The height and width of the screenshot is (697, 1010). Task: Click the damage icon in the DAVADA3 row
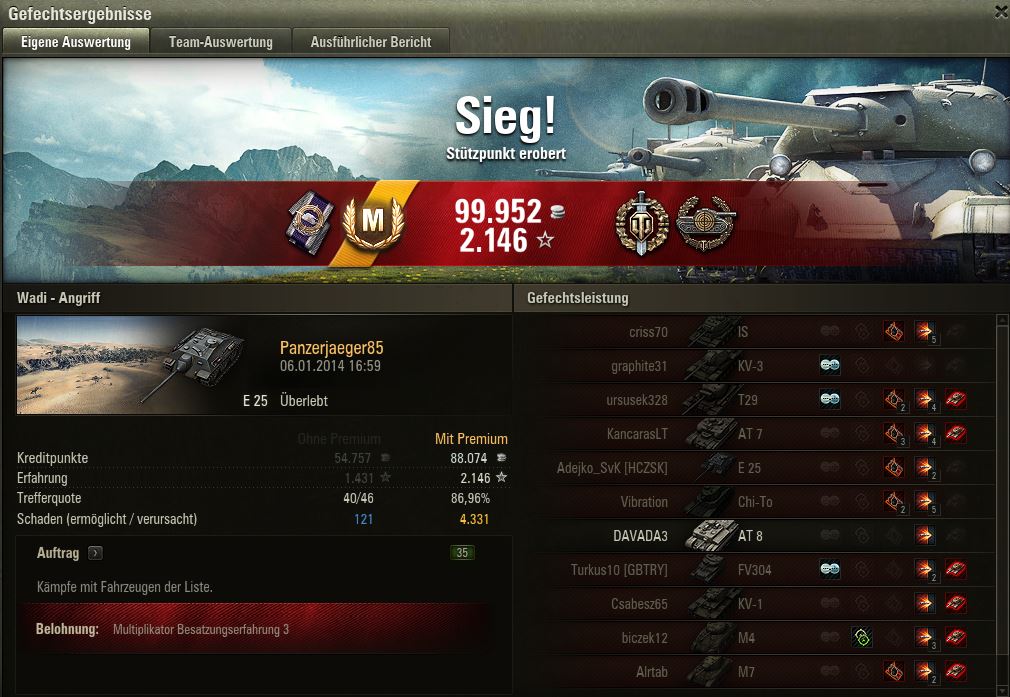[x=924, y=535]
